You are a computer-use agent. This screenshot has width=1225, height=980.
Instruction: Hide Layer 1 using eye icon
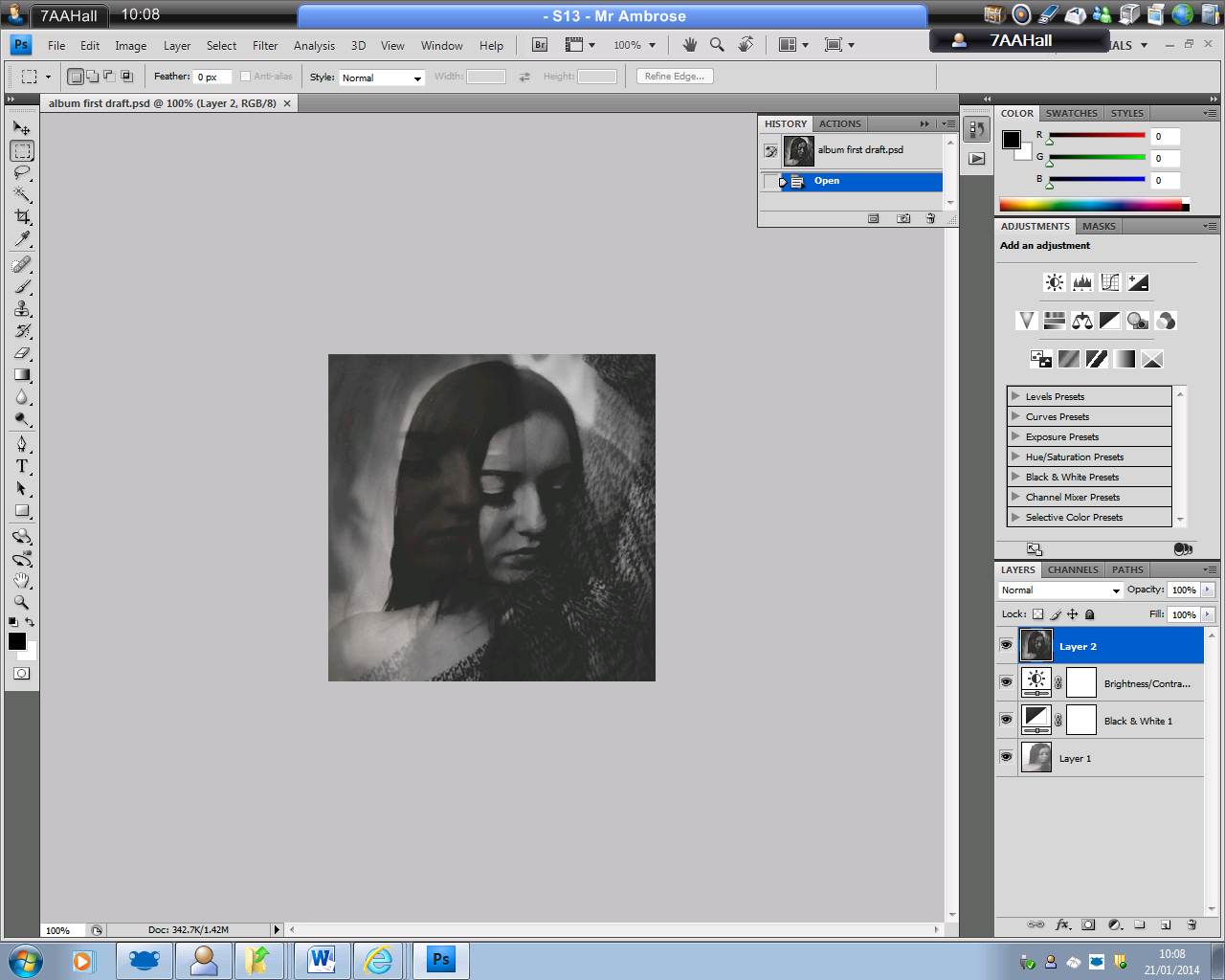(1006, 757)
